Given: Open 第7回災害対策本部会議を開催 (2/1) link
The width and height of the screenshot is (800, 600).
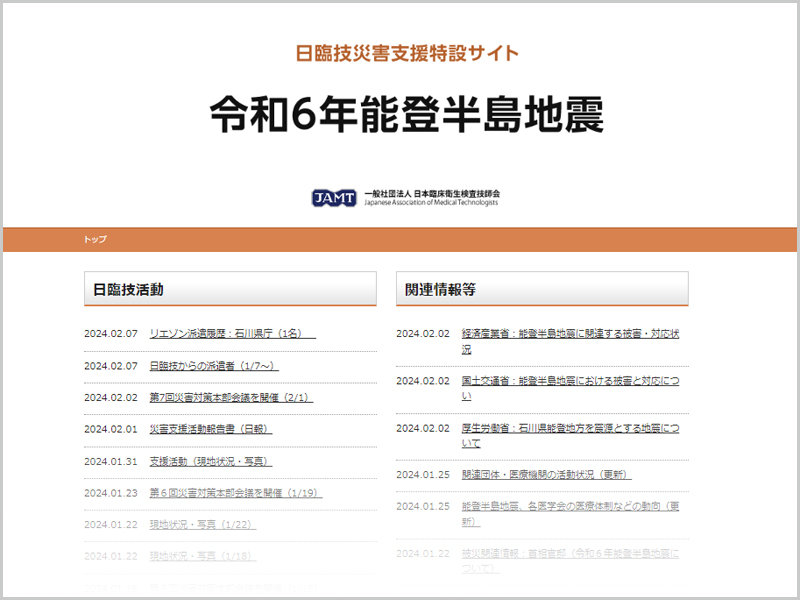Looking at the screenshot, I should [230, 398].
